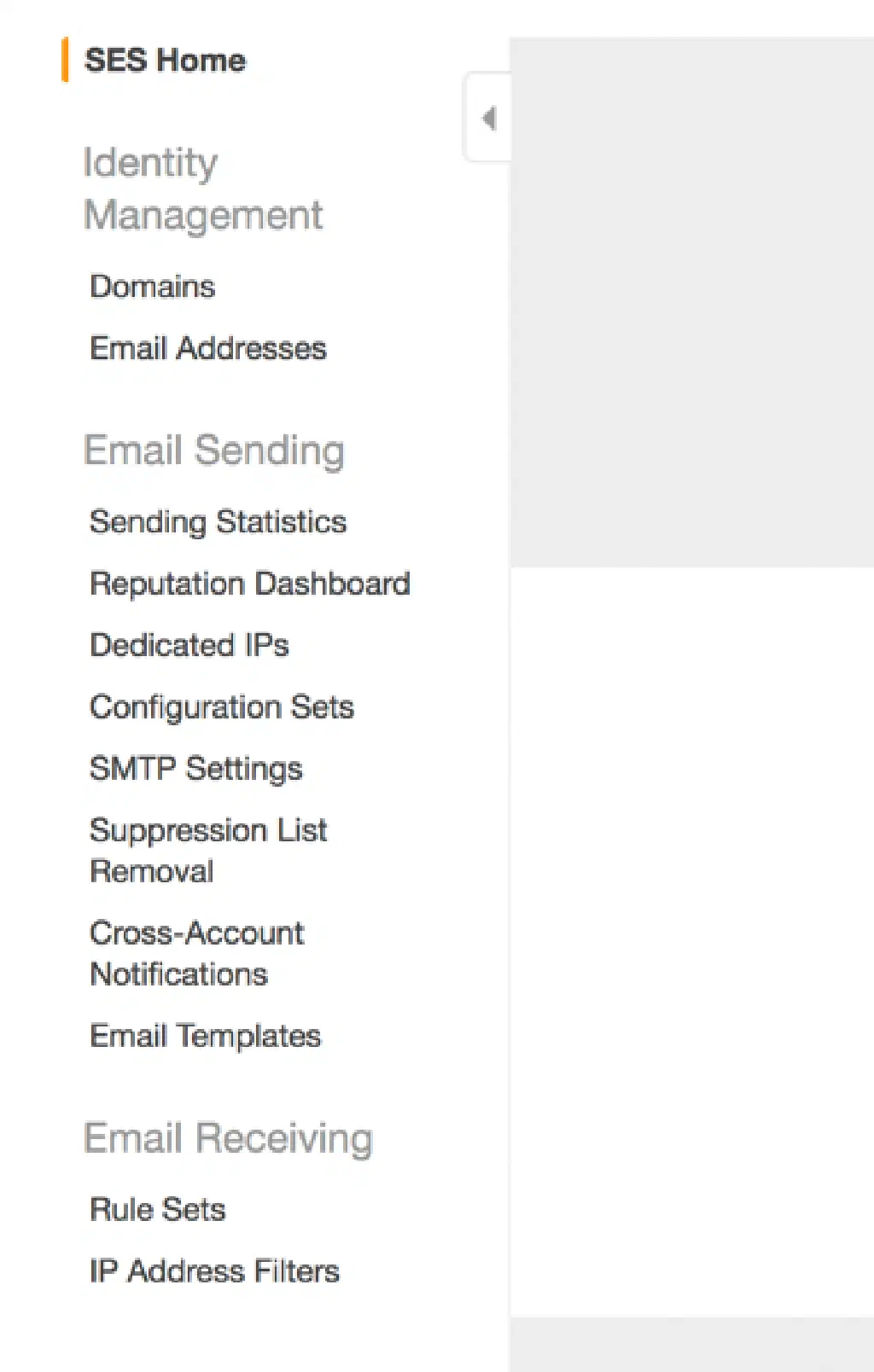View Sending Statistics
Image resolution: width=874 pixels, height=1372 pixels.
pyautogui.click(x=218, y=521)
